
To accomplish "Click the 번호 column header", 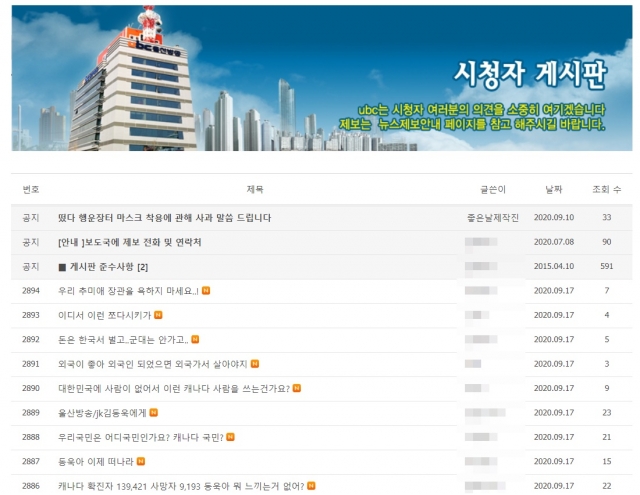I will [x=31, y=189].
